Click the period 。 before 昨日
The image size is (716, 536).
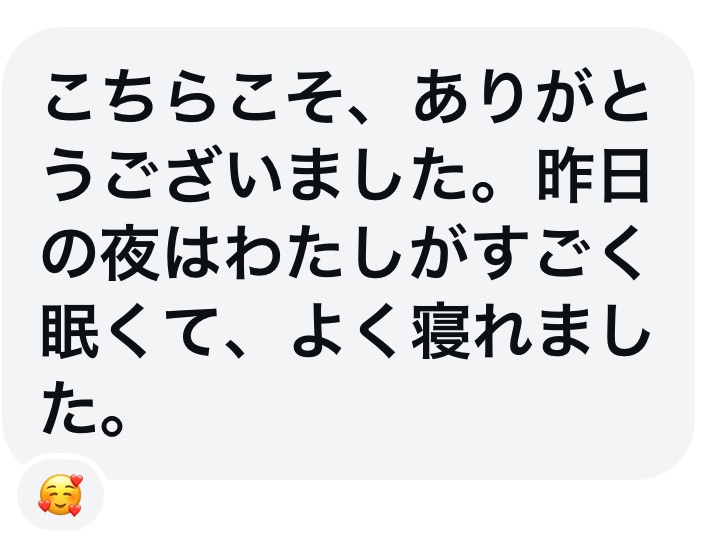(482, 191)
